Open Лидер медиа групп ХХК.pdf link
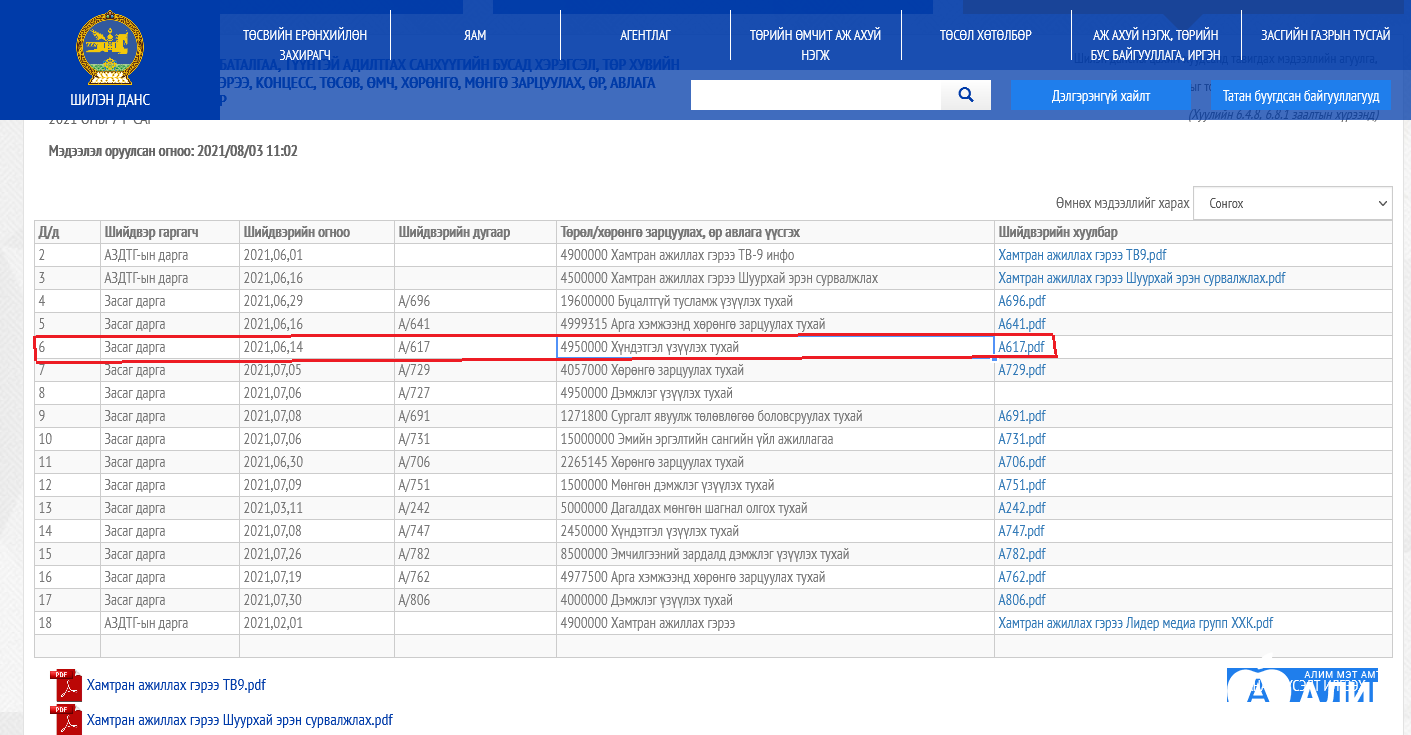The height and width of the screenshot is (735, 1411). 1135,623
